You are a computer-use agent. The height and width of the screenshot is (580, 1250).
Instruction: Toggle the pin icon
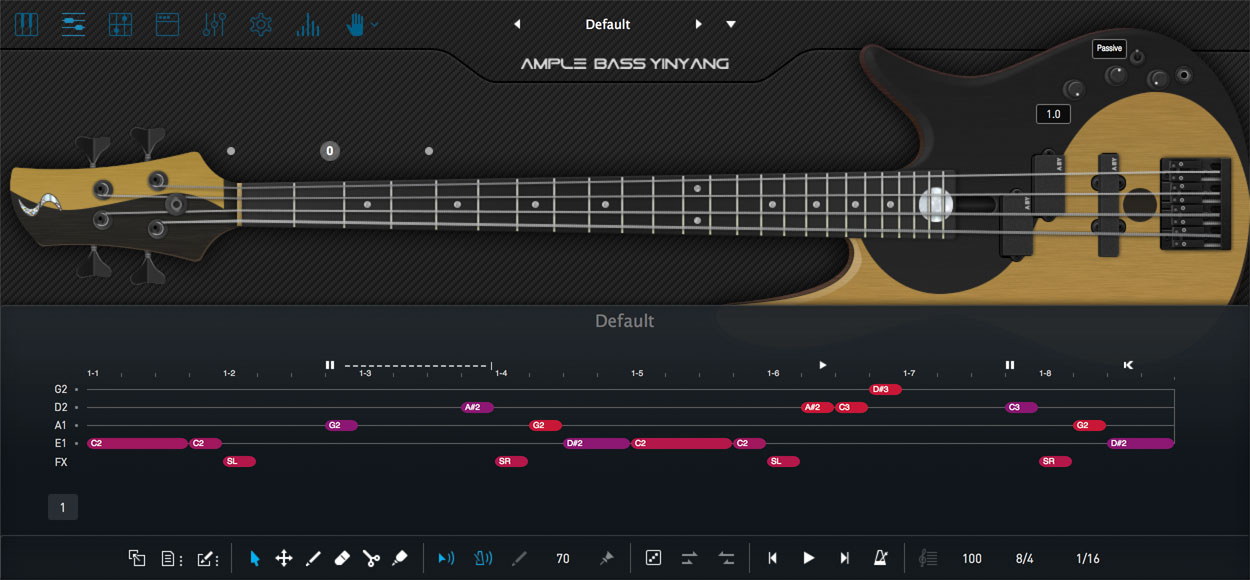click(606, 558)
